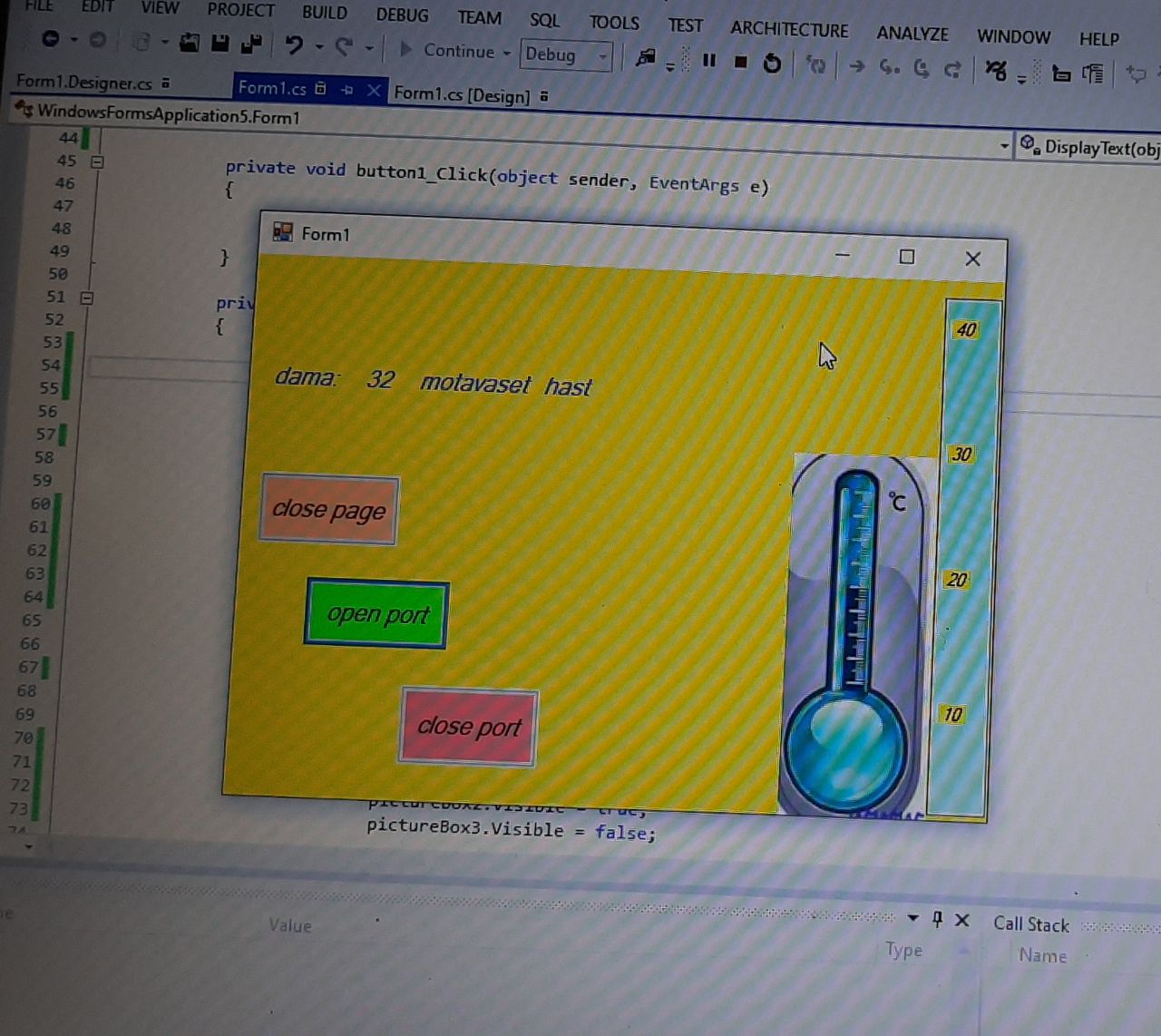Image resolution: width=1161 pixels, height=1036 pixels.
Task: Click the Undo arrow icon
Action: [293, 44]
